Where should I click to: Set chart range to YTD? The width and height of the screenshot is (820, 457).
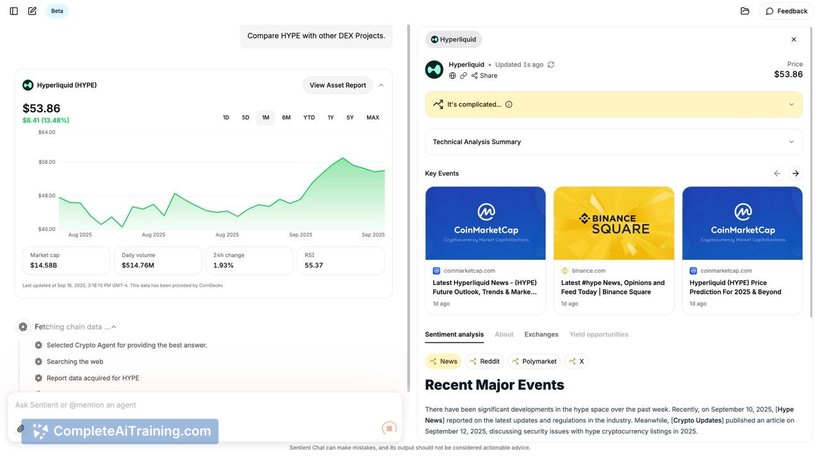(309, 118)
